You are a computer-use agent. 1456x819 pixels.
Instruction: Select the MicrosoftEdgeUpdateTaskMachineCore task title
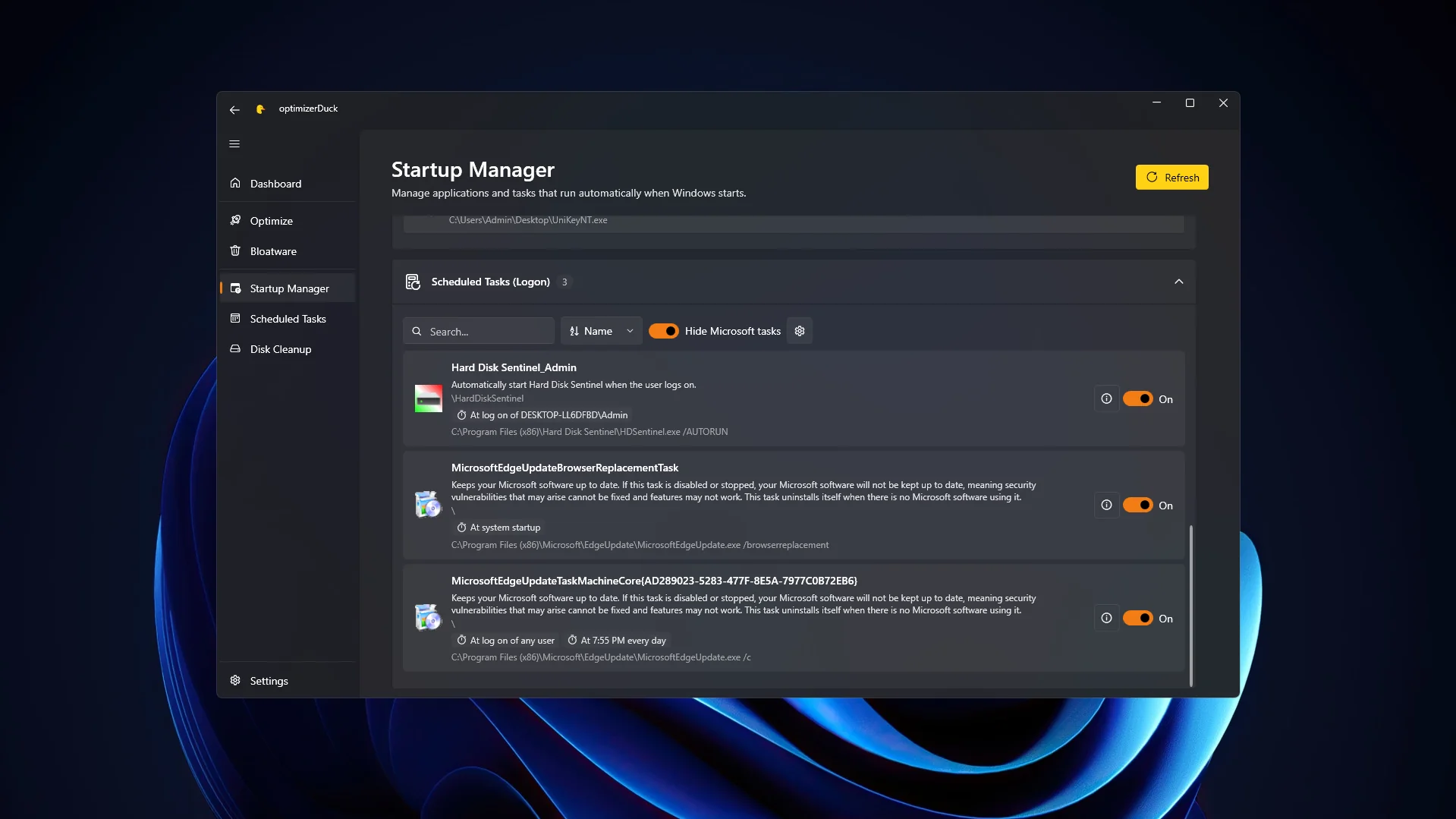coord(654,581)
